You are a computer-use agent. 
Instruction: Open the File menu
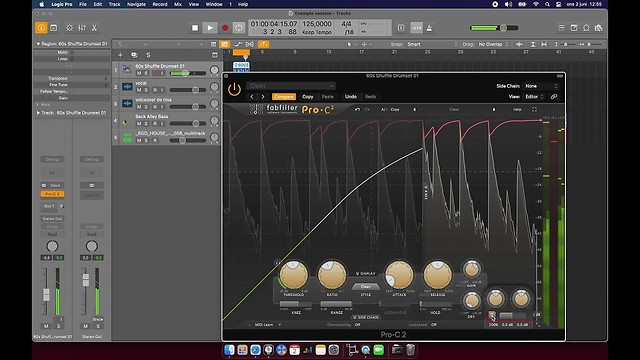point(83,4)
